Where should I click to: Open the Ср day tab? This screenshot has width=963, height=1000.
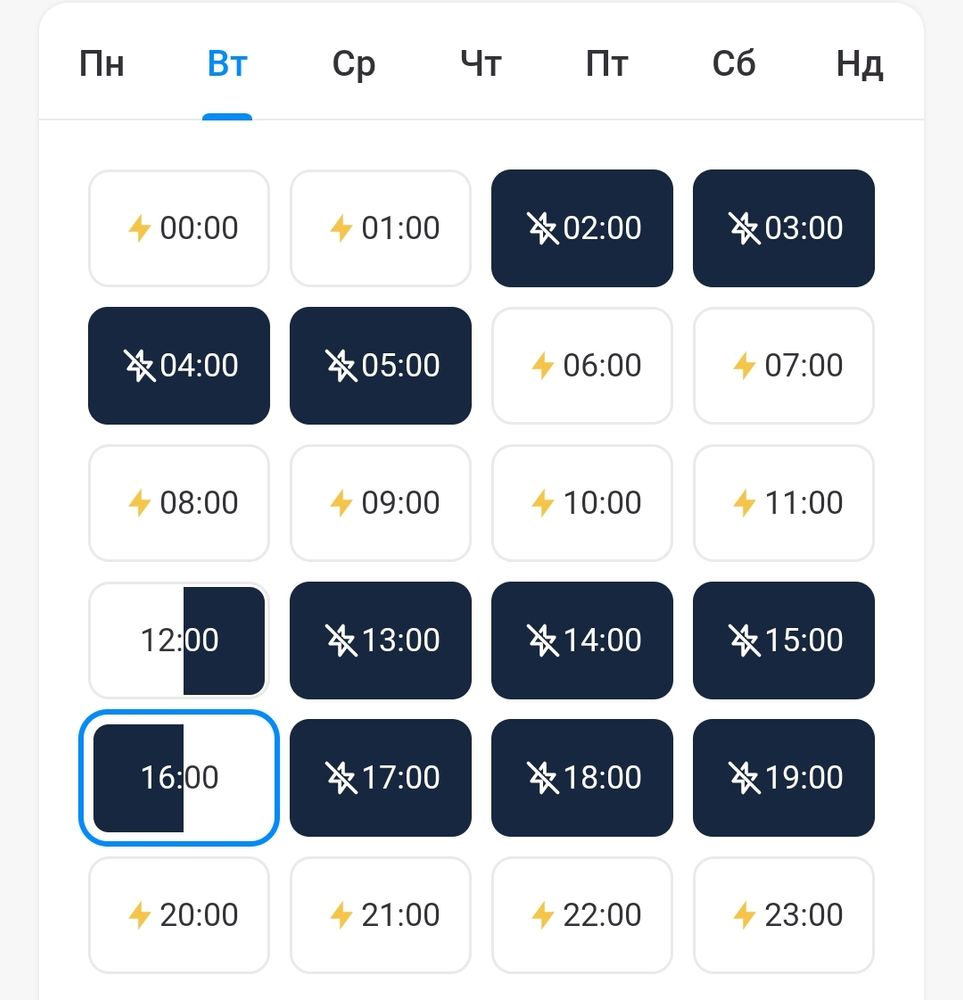[x=353, y=66]
